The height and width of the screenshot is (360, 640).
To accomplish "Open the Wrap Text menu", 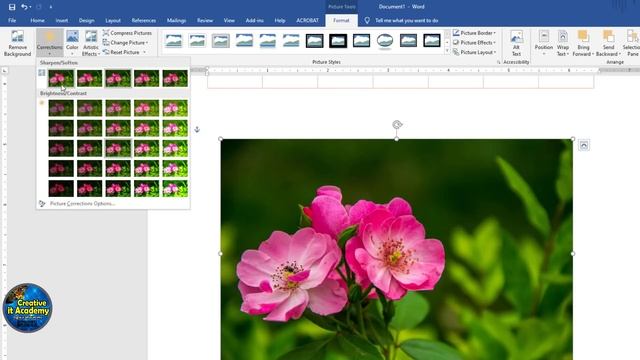I will (x=562, y=43).
